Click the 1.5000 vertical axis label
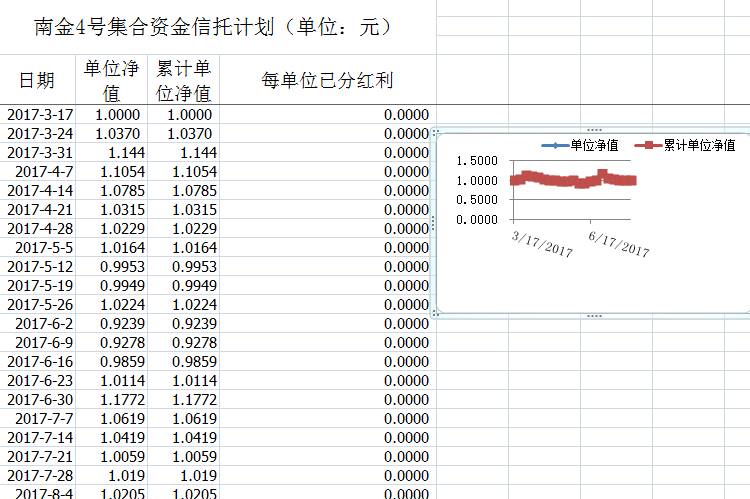This screenshot has height=499, width=750. pos(476,161)
